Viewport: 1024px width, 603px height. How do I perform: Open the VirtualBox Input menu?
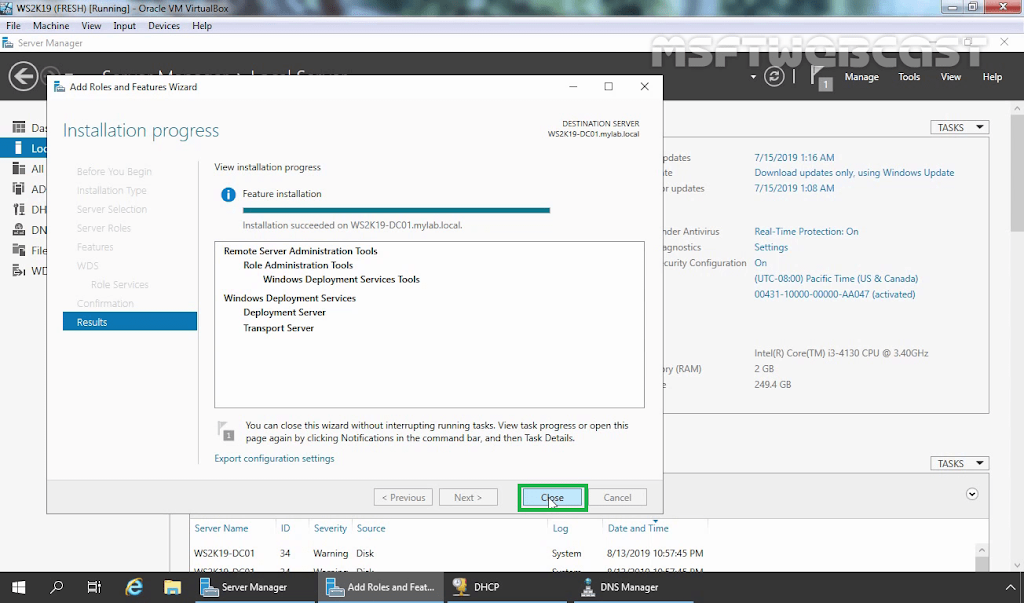pyautogui.click(x=124, y=25)
